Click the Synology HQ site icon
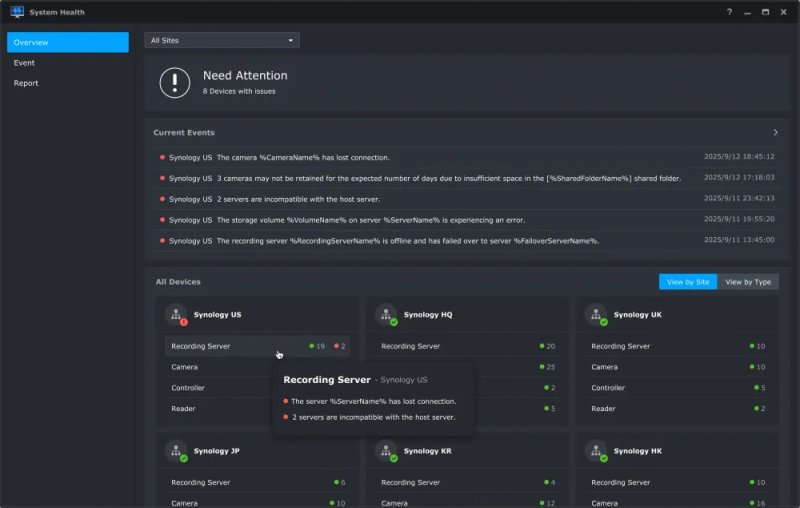The width and height of the screenshot is (800, 508). [x=387, y=315]
